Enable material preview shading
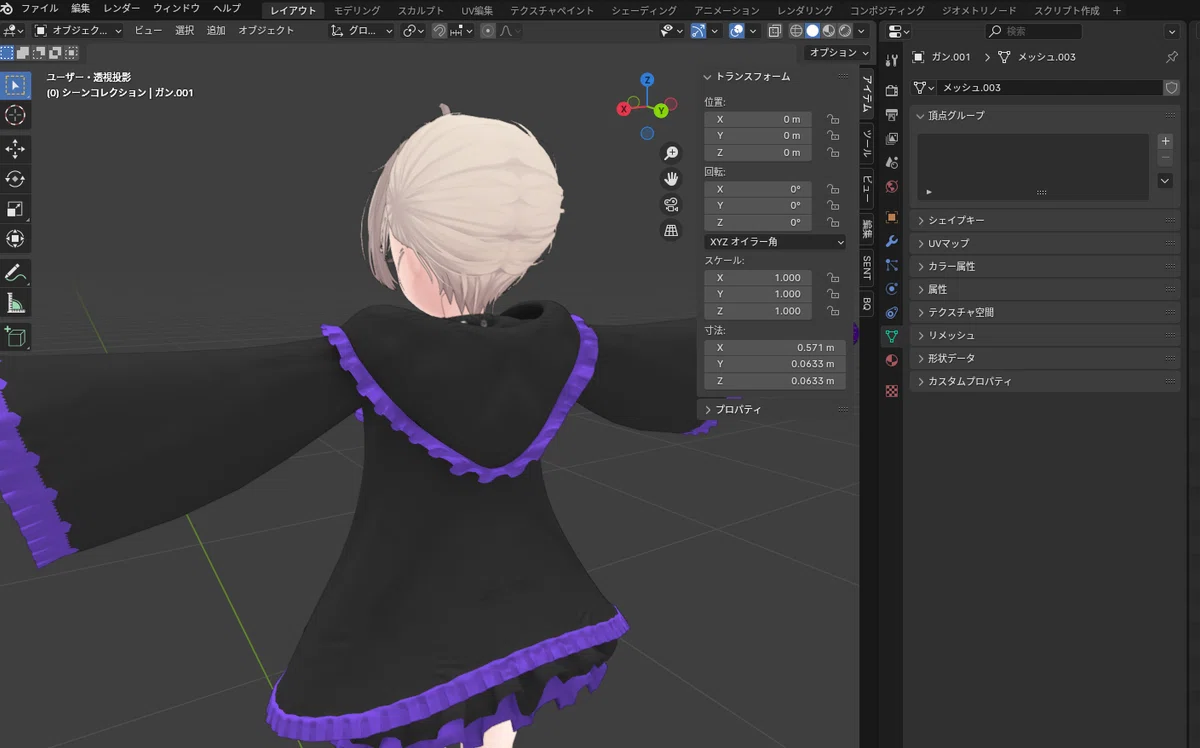Viewport: 1200px width, 748px height. (829, 31)
